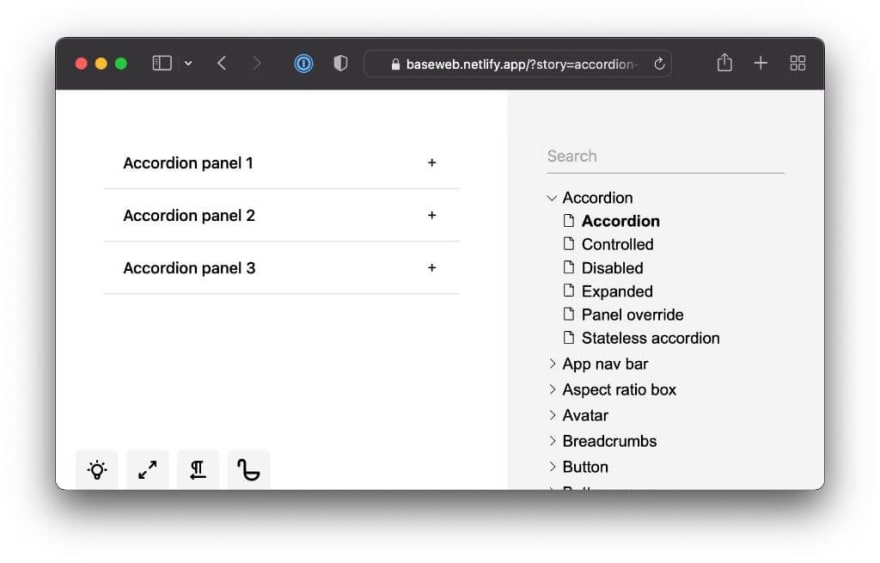Open the sidebar dropdown arrow in Safari
The height and width of the screenshot is (563, 880).
(x=189, y=63)
